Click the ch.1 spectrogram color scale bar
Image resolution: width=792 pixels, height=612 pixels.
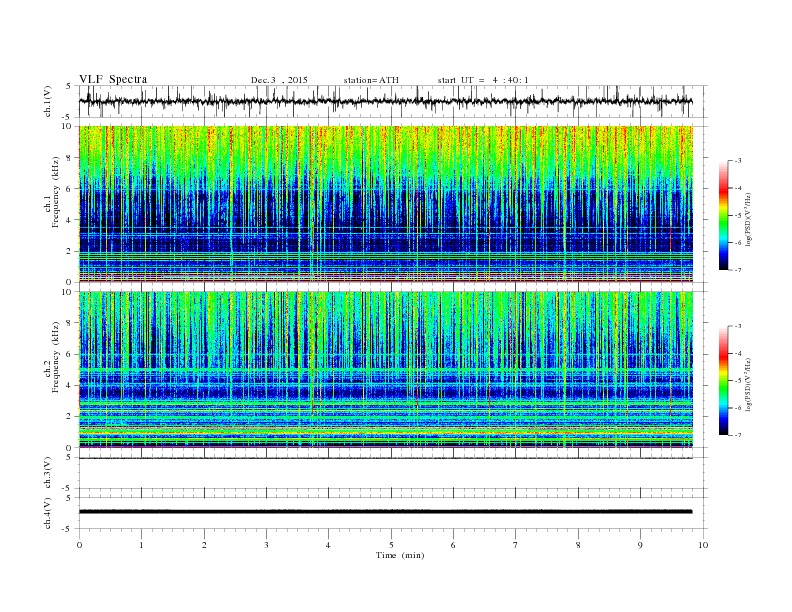(x=723, y=216)
